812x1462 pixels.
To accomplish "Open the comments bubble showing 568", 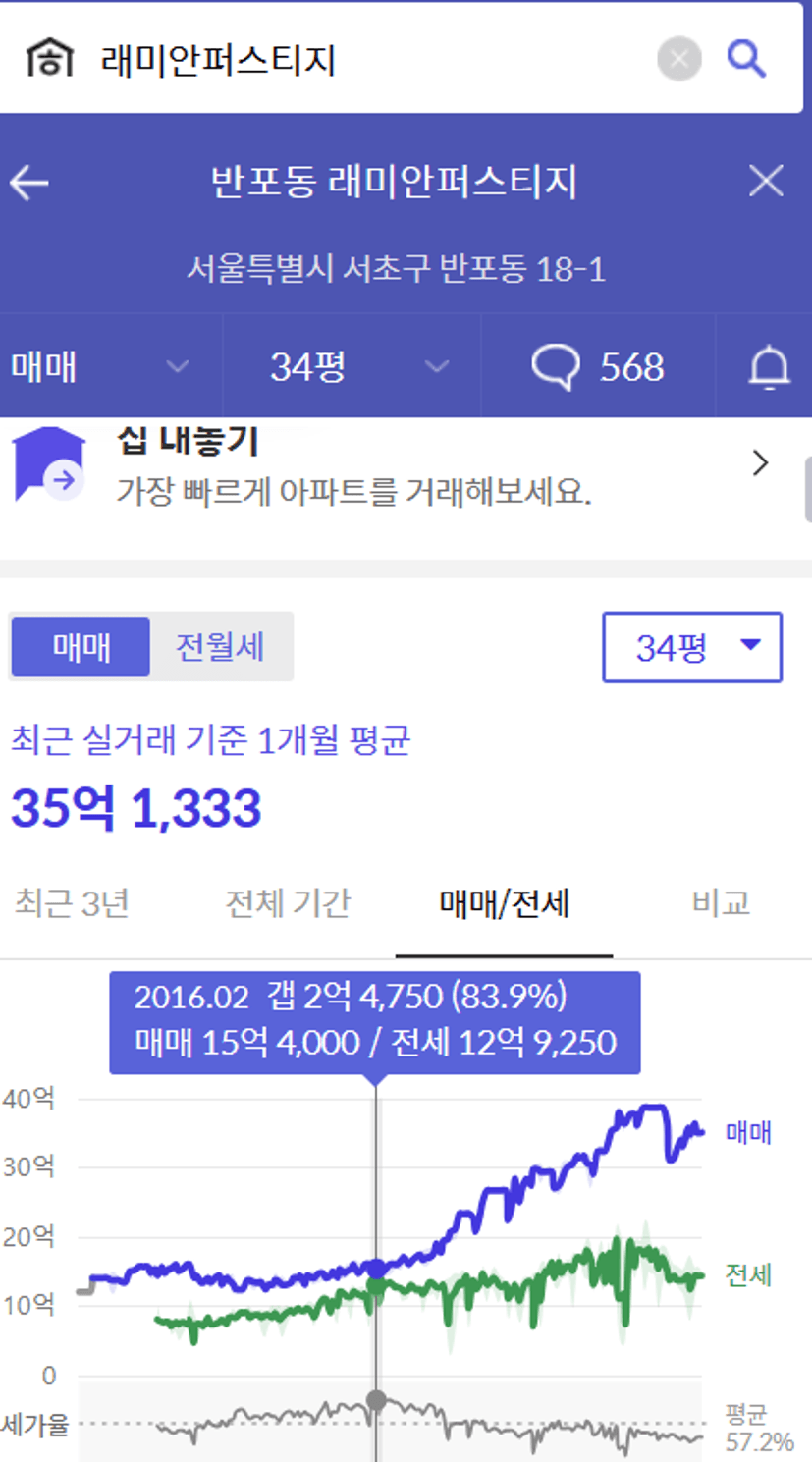I will pos(598,367).
